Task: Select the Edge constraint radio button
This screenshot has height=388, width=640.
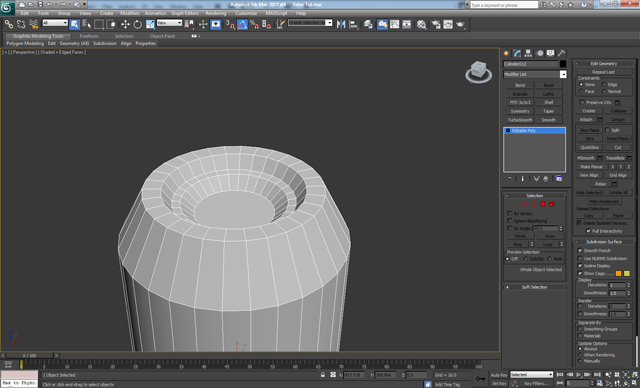Action: pyautogui.click(x=604, y=84)
